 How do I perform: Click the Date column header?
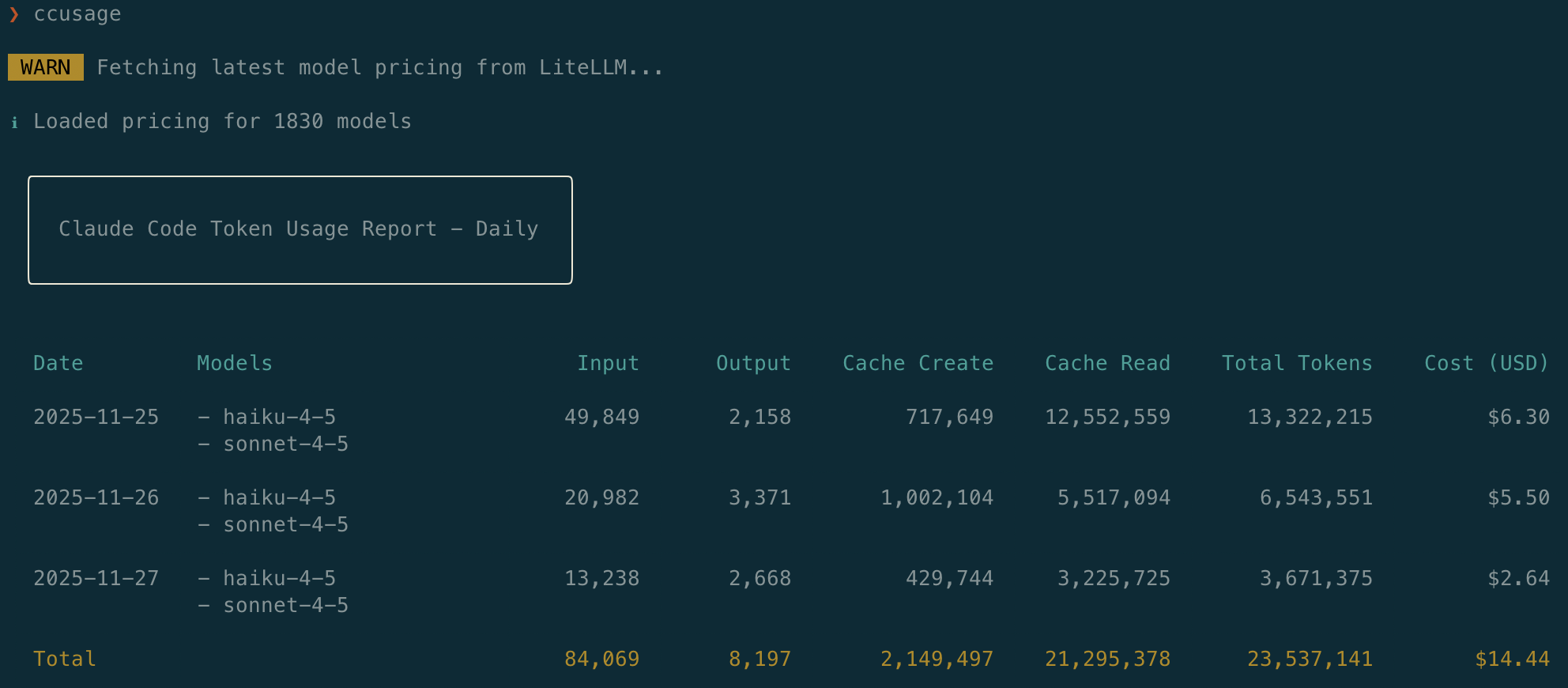click(x=58, y=363)
